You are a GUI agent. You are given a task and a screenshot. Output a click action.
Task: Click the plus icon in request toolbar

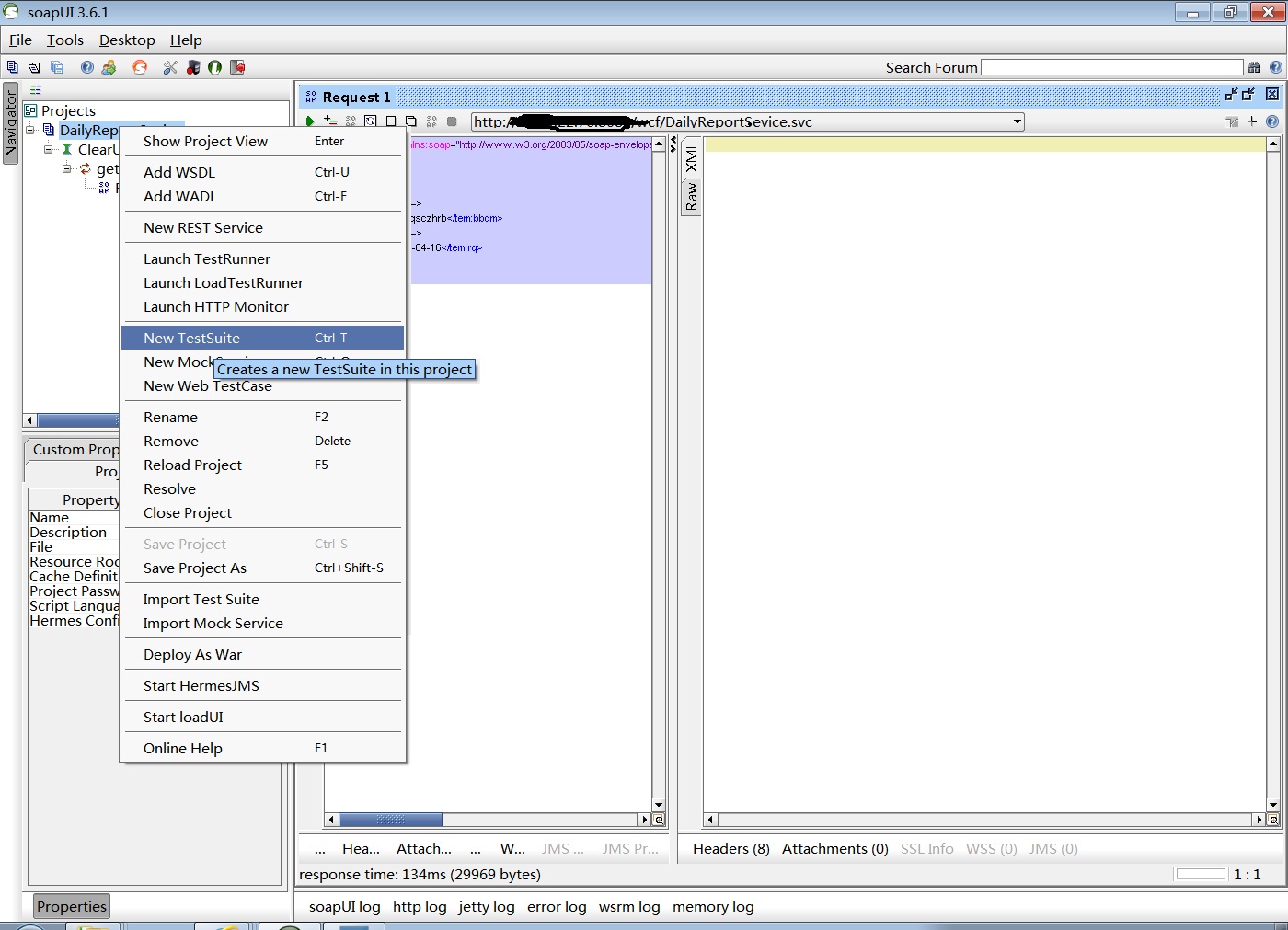(x=1252, y=121)
